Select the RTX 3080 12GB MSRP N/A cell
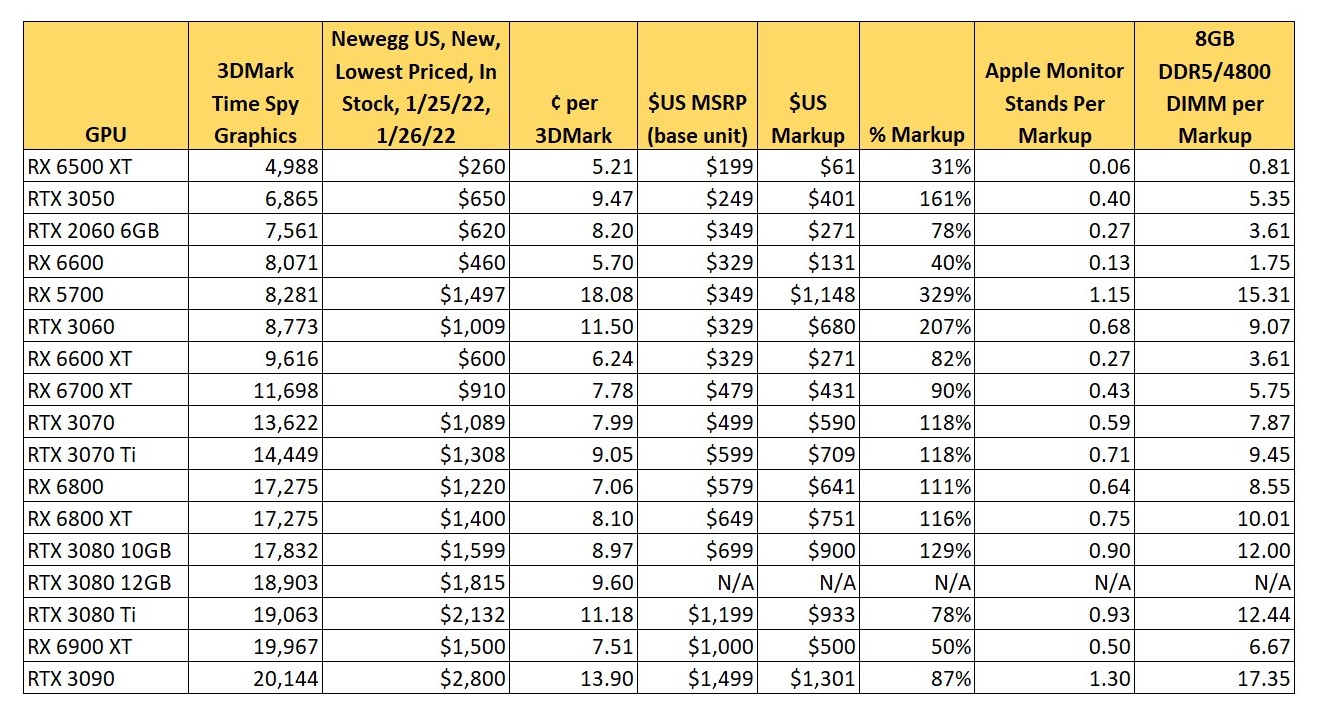 697,583
